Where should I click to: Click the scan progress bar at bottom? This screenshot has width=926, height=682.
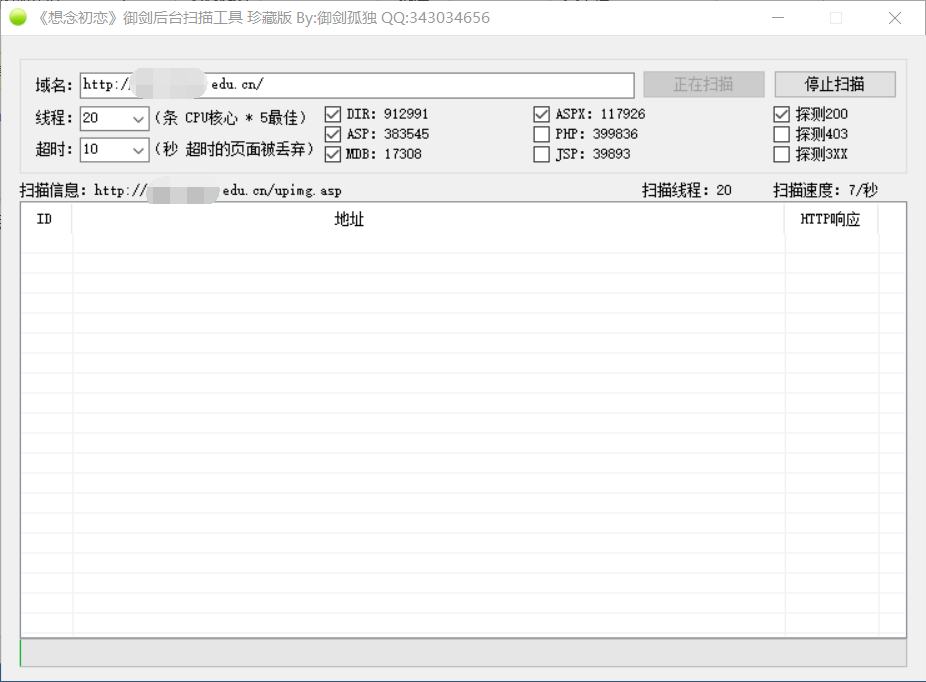(463, 653)
